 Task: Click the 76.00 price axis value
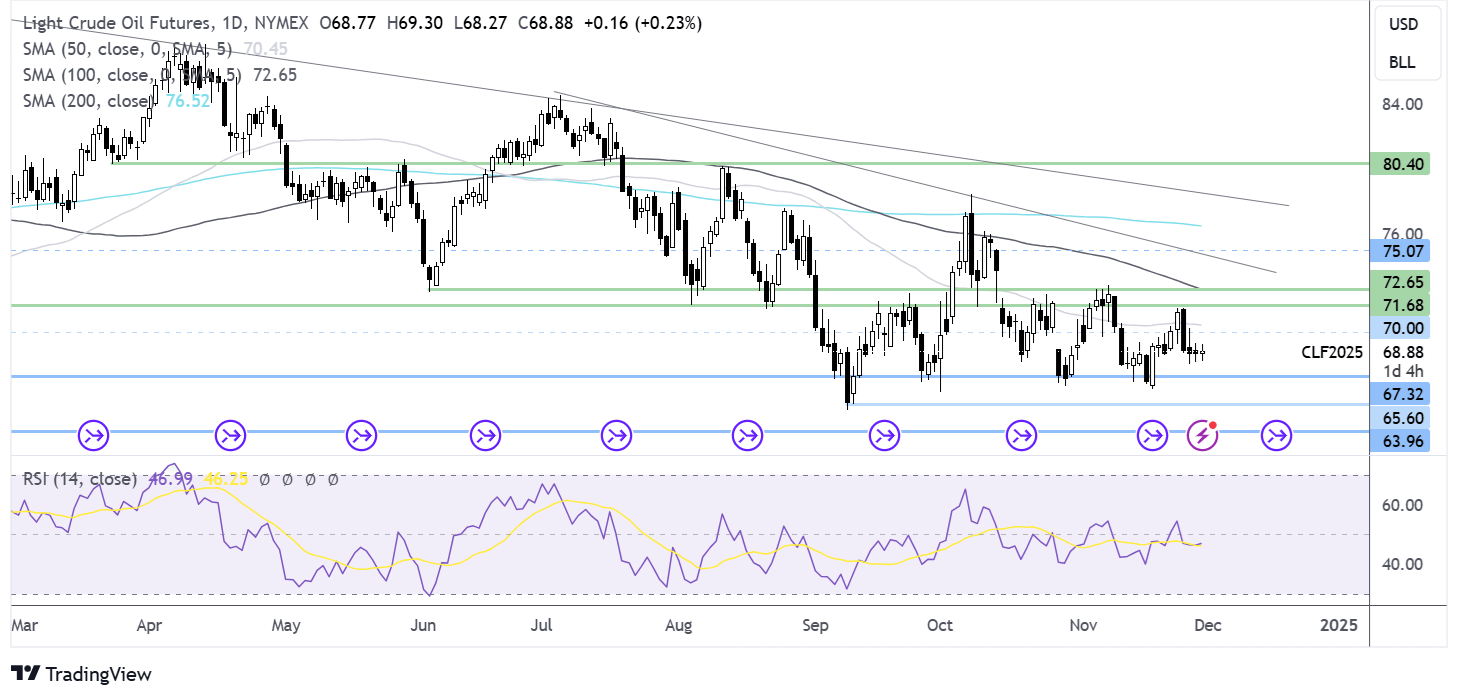tap(1402, 233)
